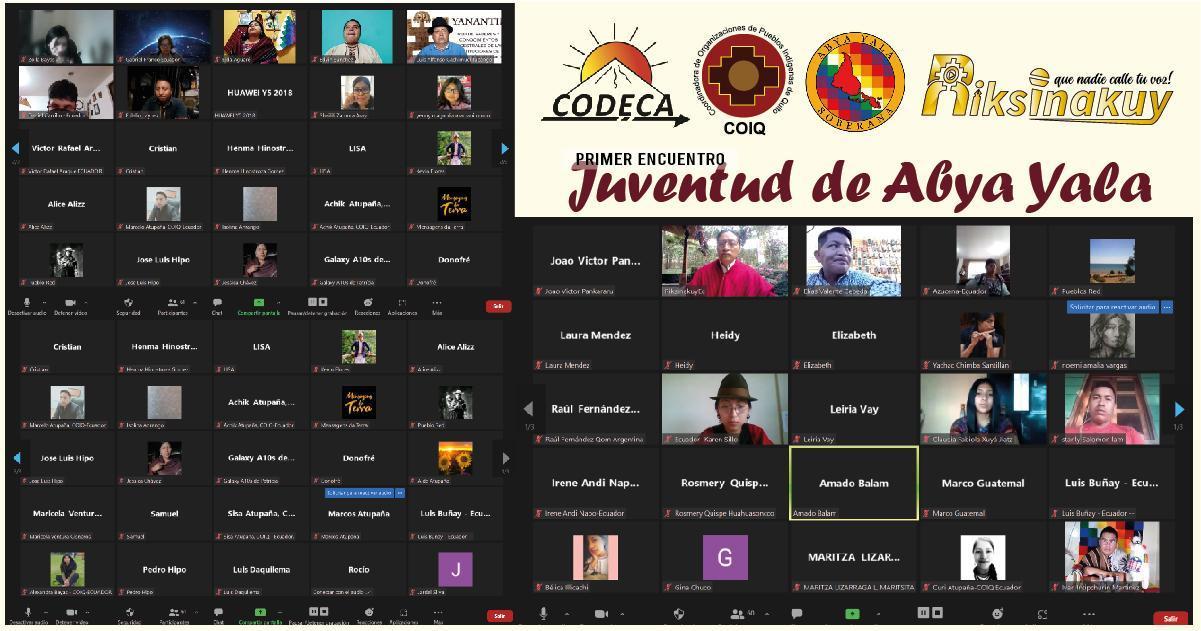Go to next gallery page with right blue arrow
The image size is (1201, 631).
pyautogui.click(x=1179, y=409)
